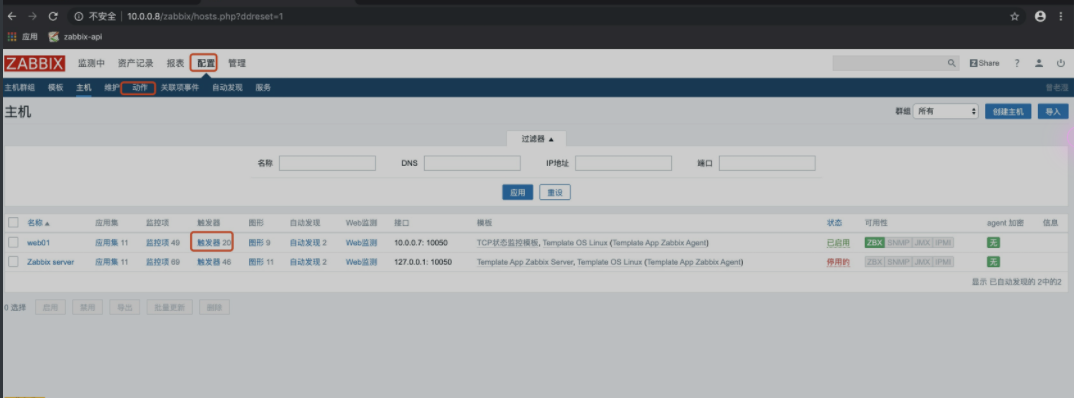Toggle web01 status 已启用
1074x398 pixels.
[838, 242]
